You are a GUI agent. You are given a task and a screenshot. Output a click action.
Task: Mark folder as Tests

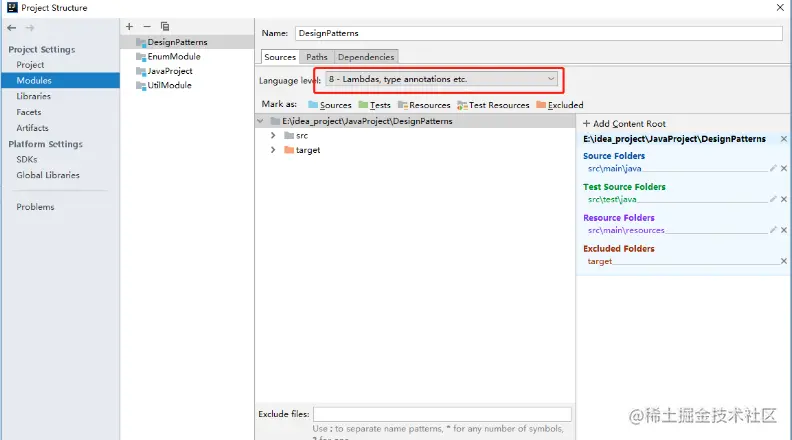pos(374,105)
